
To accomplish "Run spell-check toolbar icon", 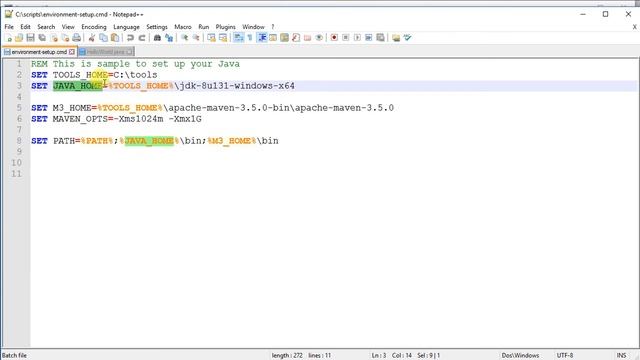I will pyautogui.click(x=407, y=38).
